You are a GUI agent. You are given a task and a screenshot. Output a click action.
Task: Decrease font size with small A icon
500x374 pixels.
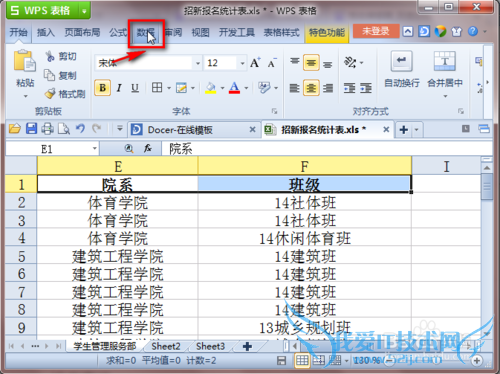pos(272,63)
